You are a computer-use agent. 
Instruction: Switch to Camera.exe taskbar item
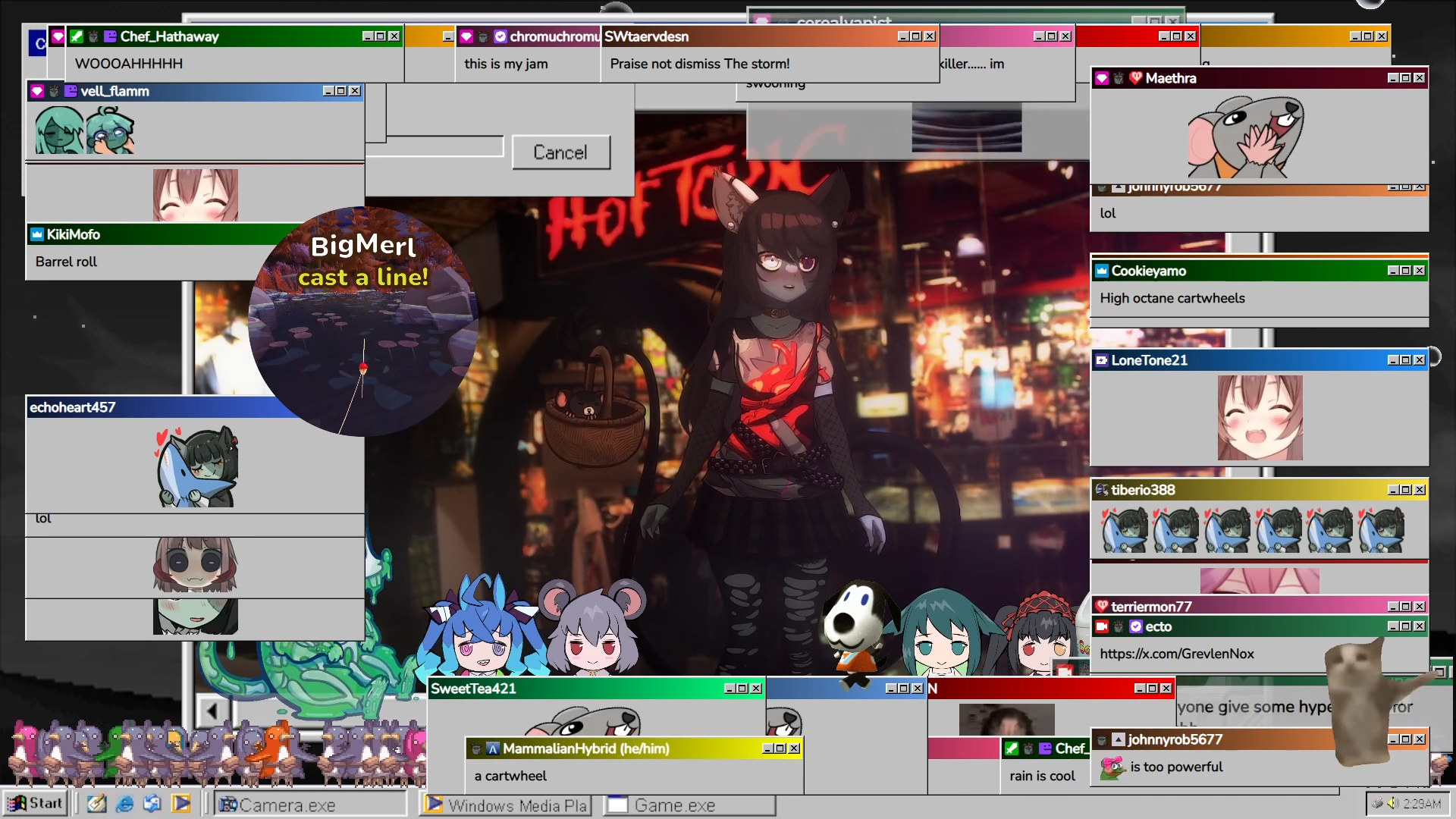(x=311, y=805)
